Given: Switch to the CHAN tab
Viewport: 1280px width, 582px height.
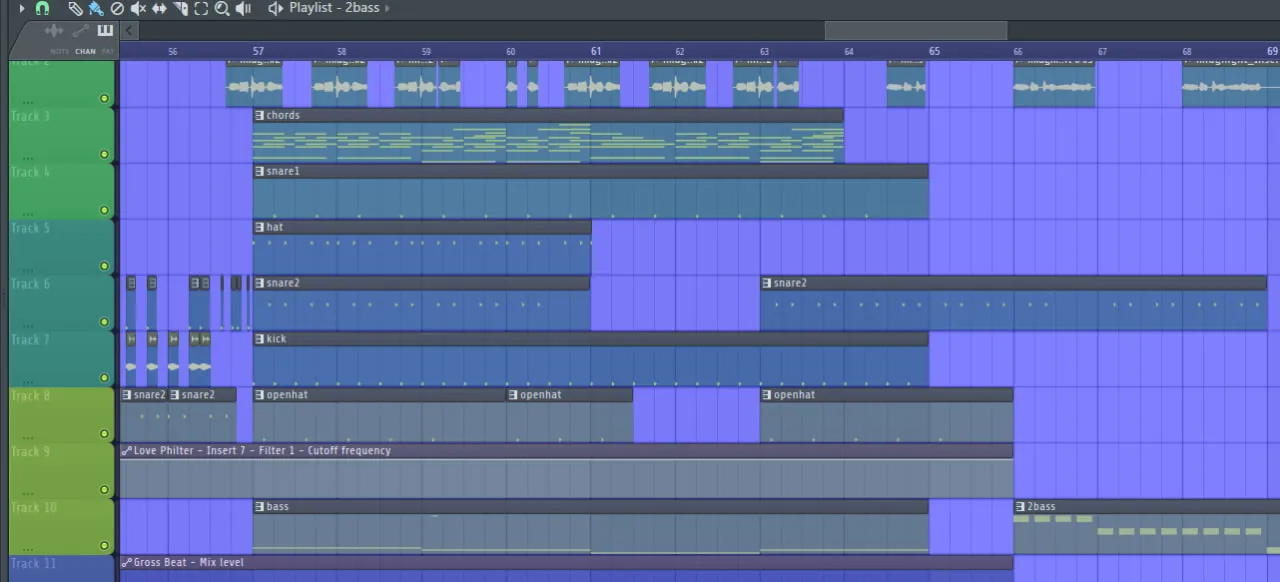Looking at the screenshot, I should tap(86, 51).
